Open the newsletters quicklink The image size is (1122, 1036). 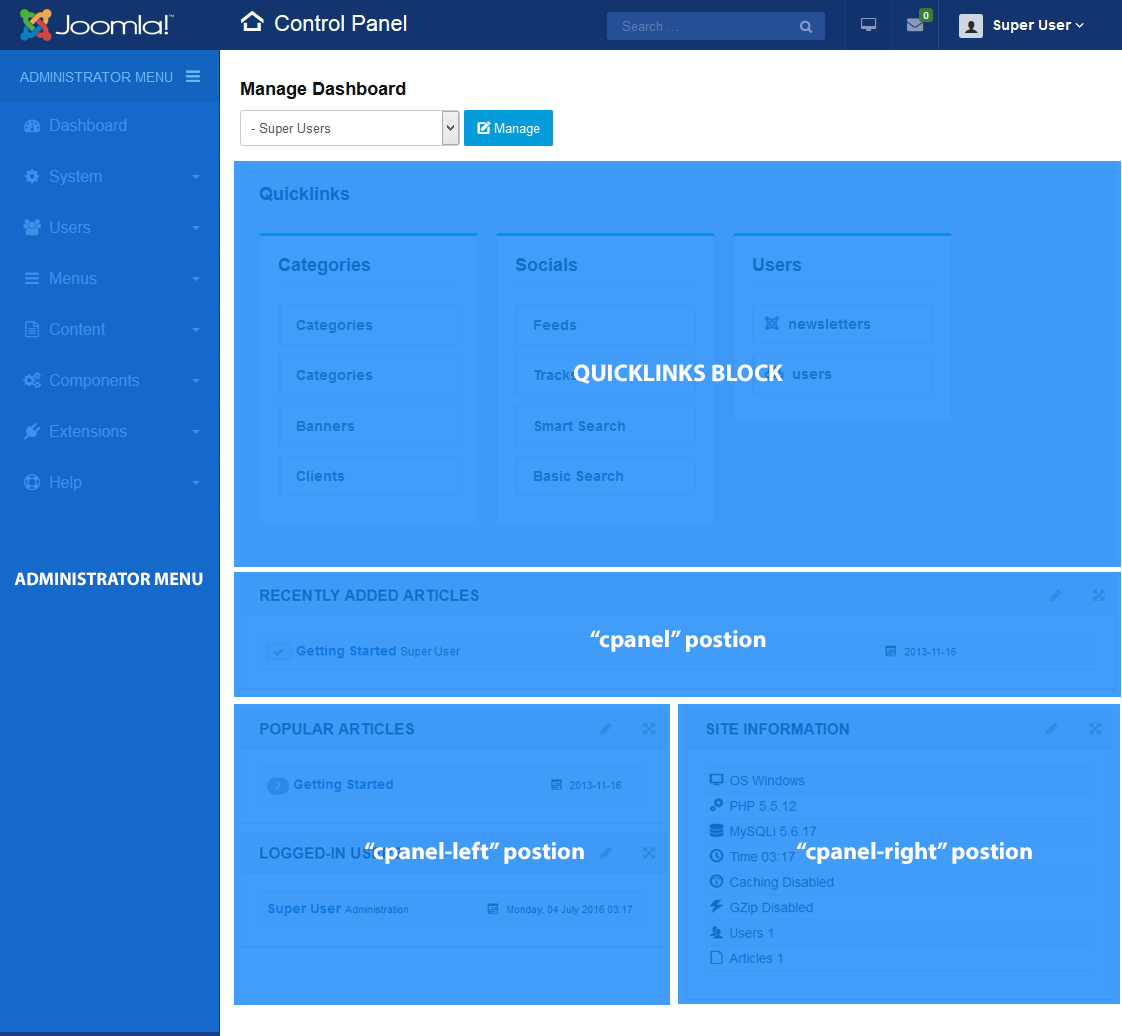[x=842, y=324]
